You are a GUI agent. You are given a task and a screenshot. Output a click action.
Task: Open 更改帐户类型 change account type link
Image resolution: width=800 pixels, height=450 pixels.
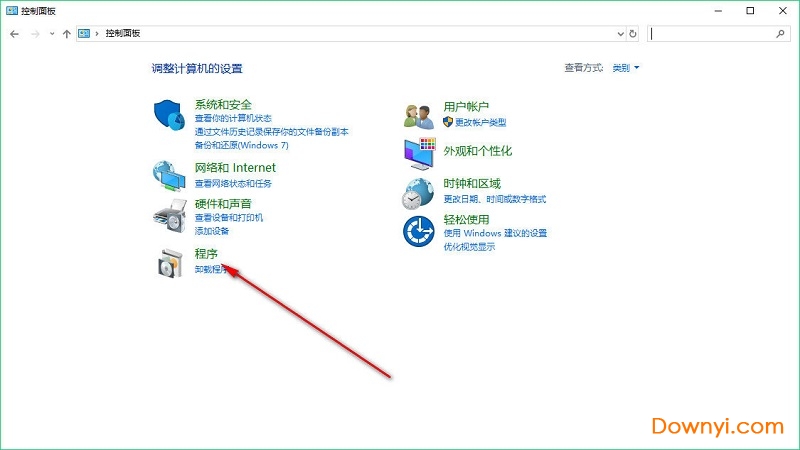[x=480, y=122]
